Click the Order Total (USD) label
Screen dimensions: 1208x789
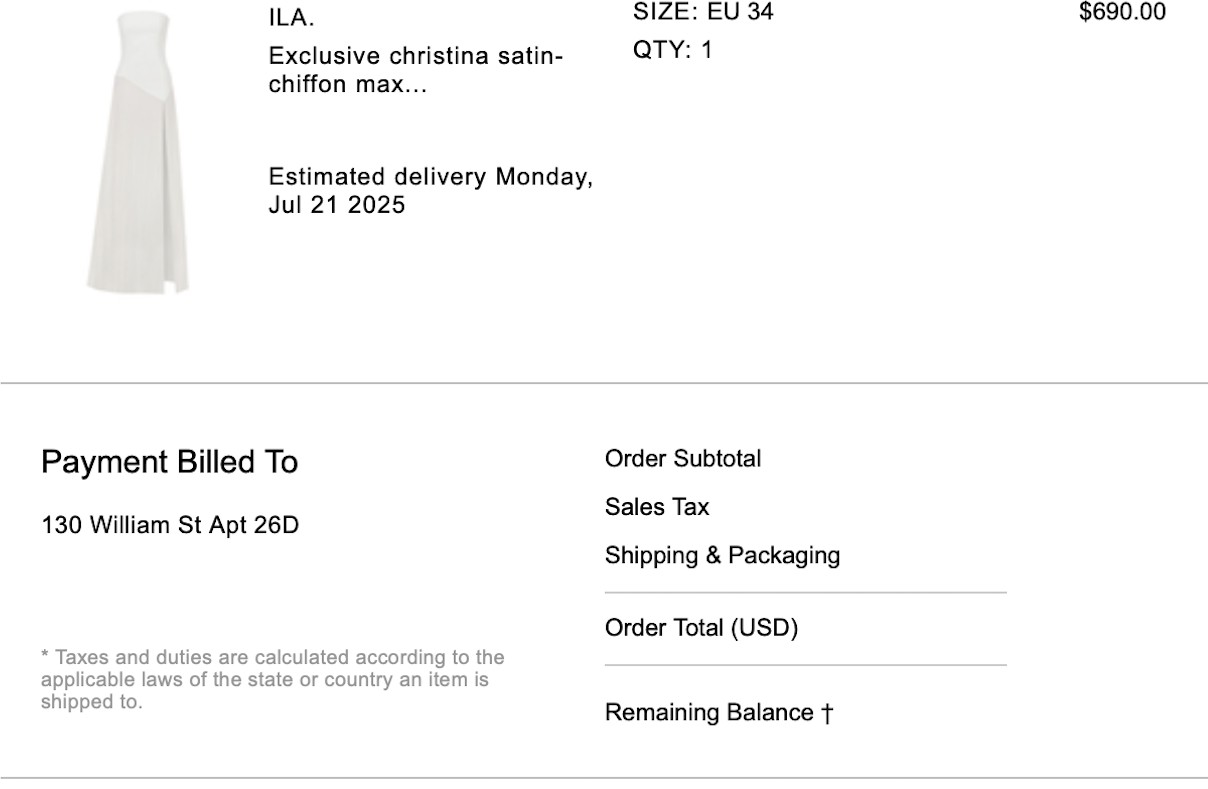pyautogui.click(x=701, y=628)
